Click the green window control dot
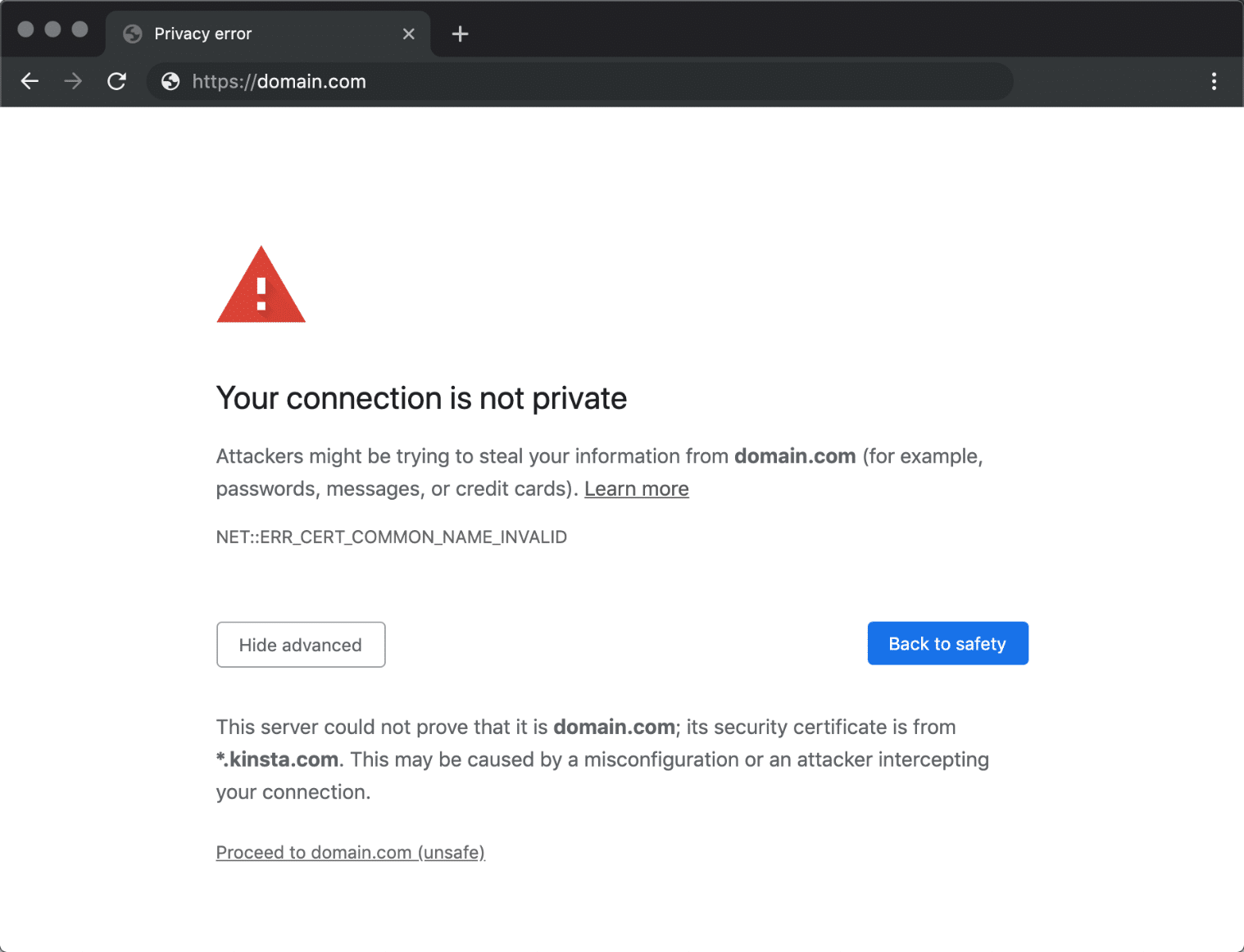The image size is (1244, 952). [x=81, y=29]
